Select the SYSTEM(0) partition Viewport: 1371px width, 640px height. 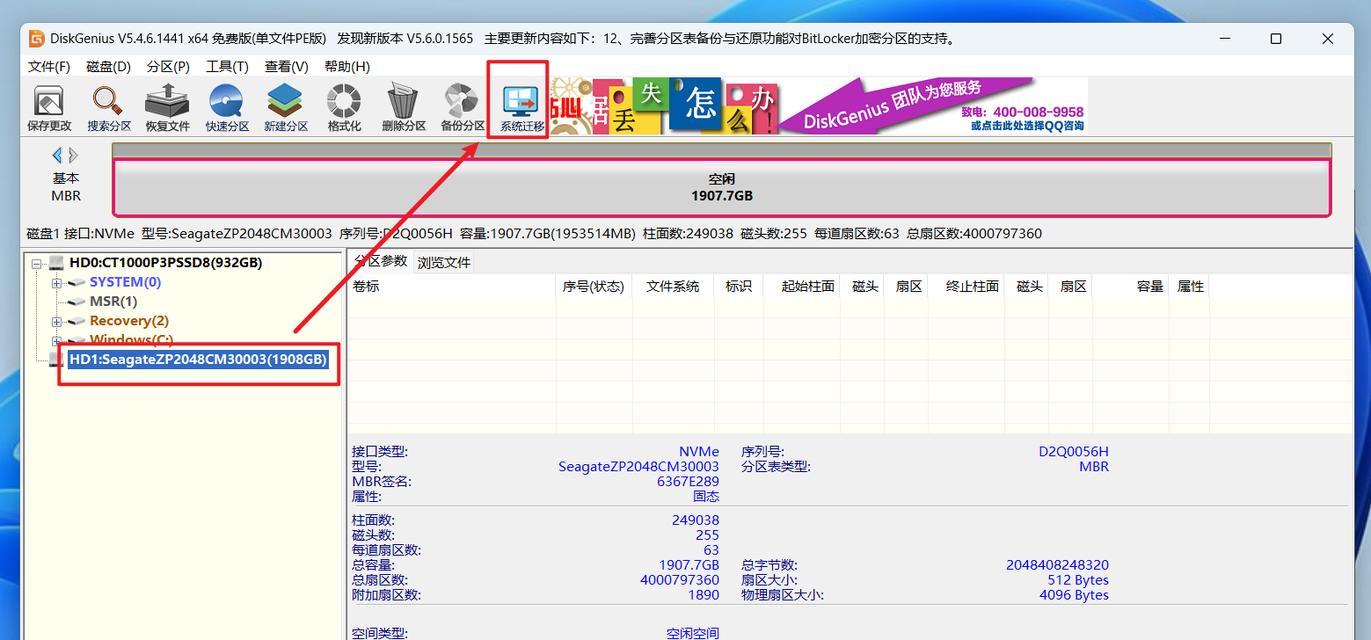click(x=125, y=282)
